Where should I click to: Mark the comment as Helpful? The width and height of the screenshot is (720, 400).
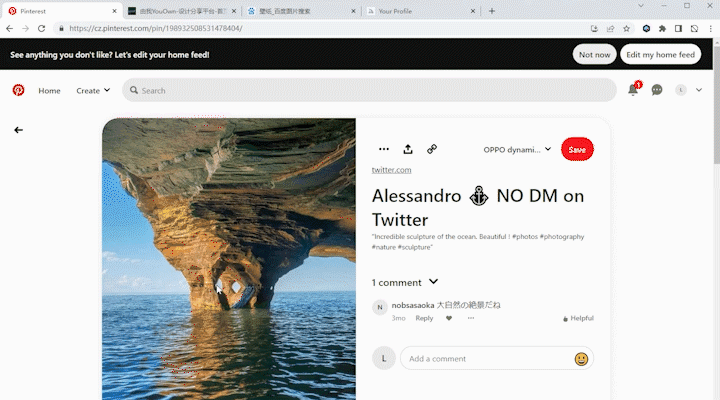pyautogui.click(x=578, y=318)
